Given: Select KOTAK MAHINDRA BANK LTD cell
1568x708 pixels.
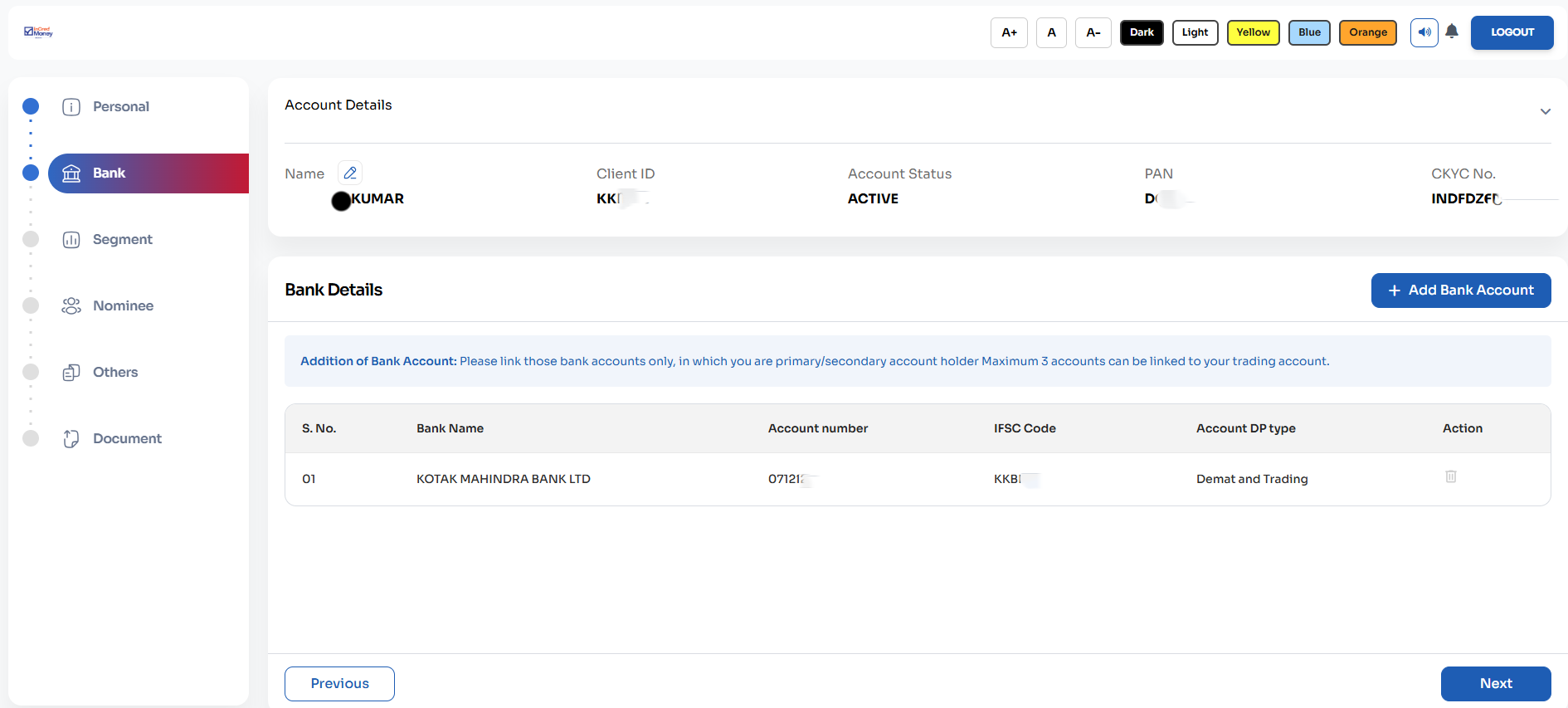Looking at the screenshot, I should (x=504, y=479).
